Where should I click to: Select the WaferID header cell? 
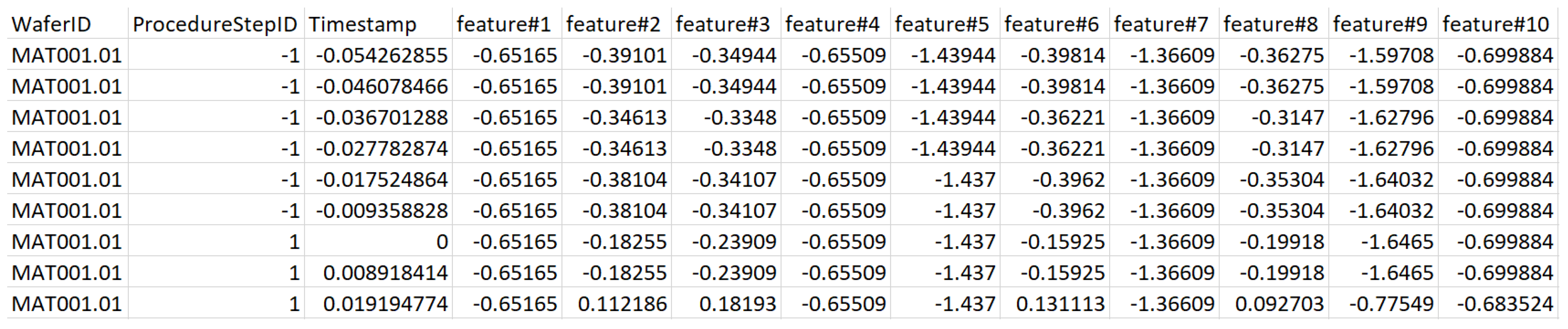click(68, 24)
